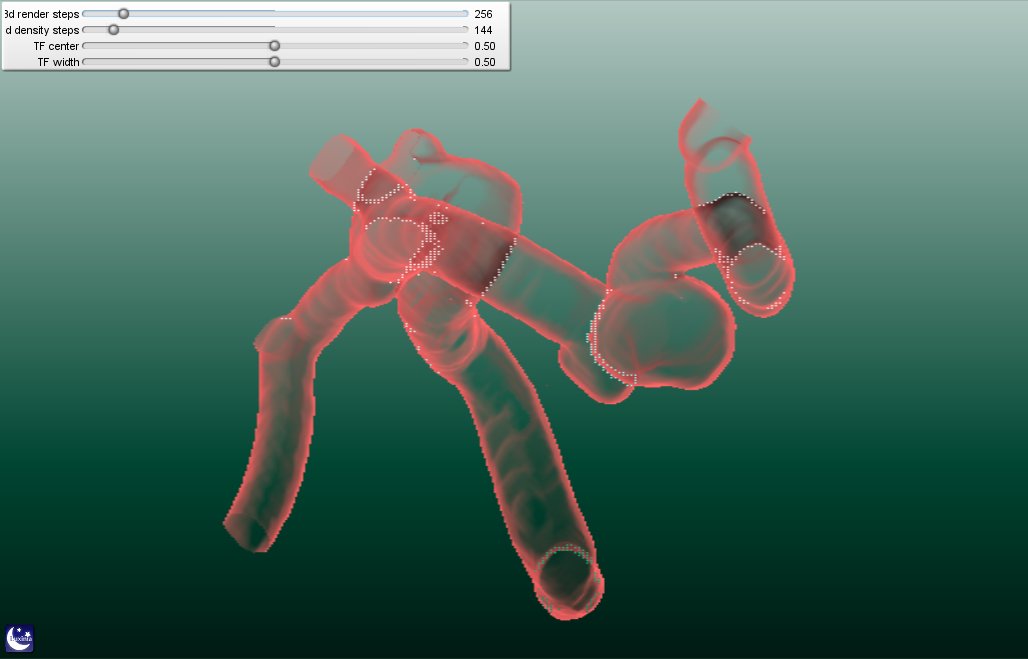The width and height of the screenshot is (1028, 659).
Task: Click the TF width value 0.50
Action: click(485, 62)
